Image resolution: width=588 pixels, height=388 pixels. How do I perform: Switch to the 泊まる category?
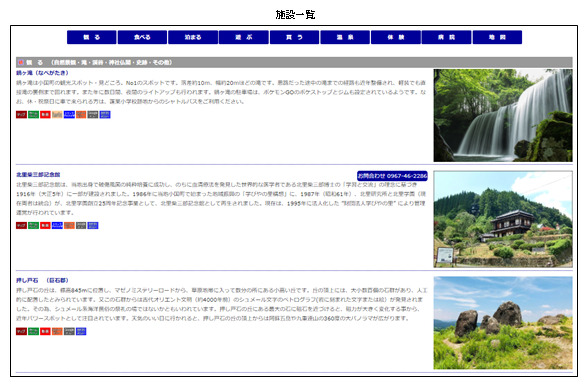(x=193, y=37)
